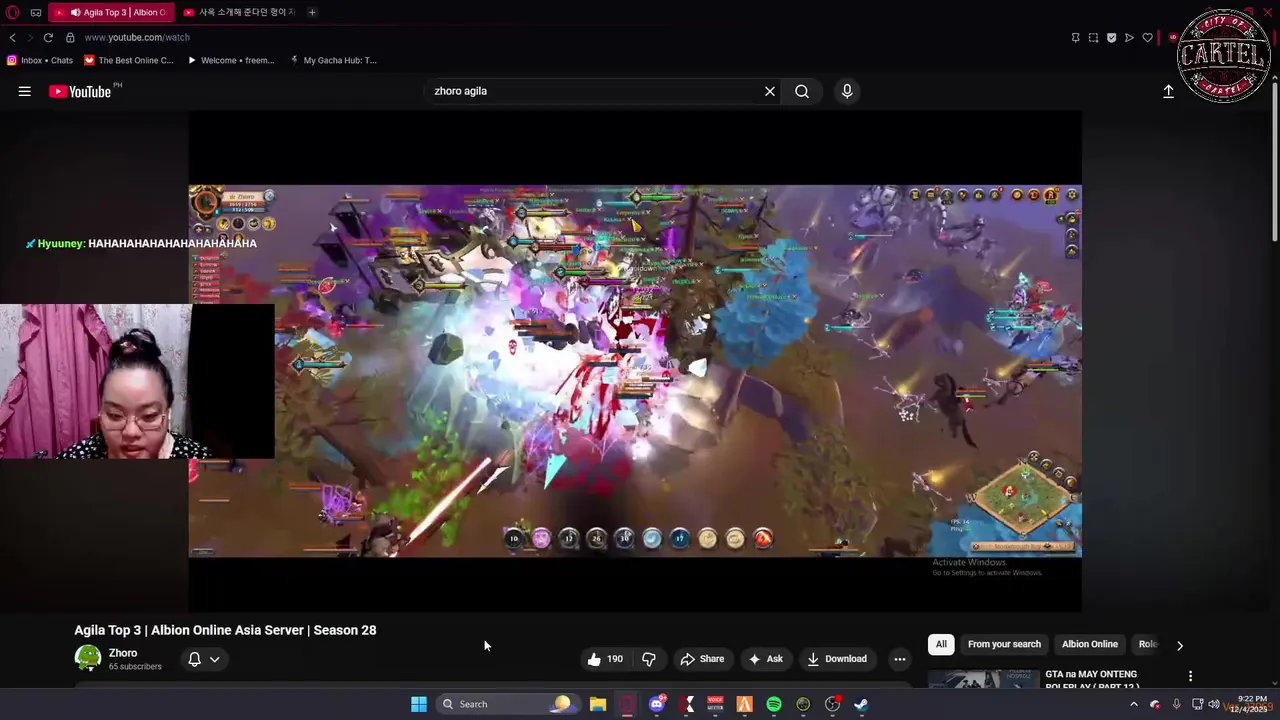Dislike the video
The height and width of the screenshot is (720, 1280).
pyautogui.click(x=649, y=659)
